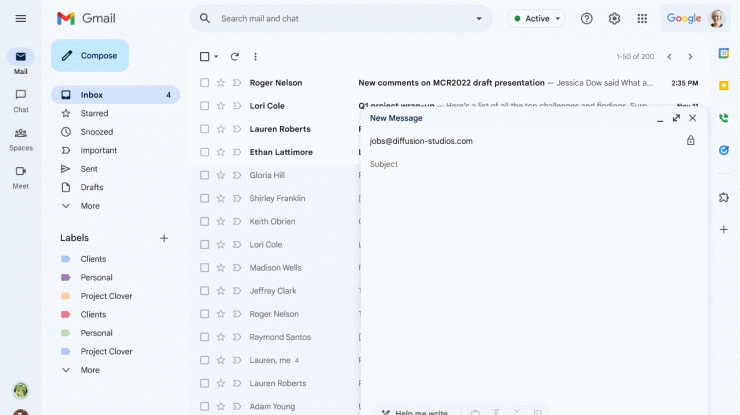Open the Google apps grid
Viewport: 740px width, 415px height.
point(642,18)
